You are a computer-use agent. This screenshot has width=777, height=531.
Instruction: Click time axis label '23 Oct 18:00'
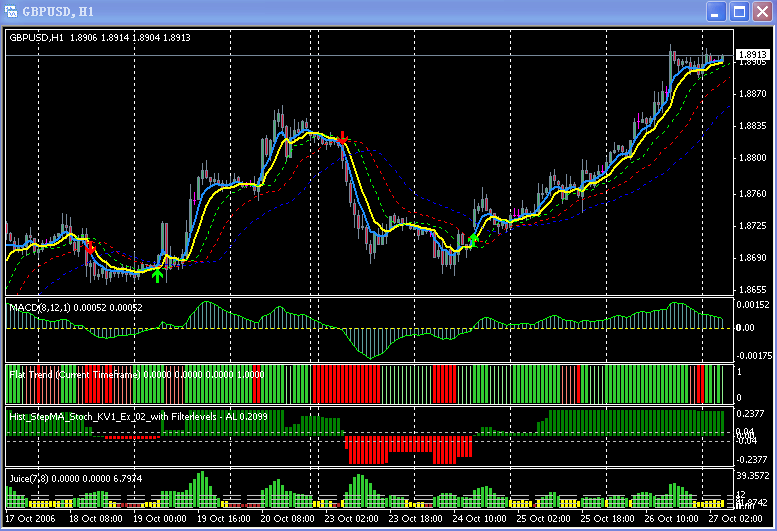[415, 519]
